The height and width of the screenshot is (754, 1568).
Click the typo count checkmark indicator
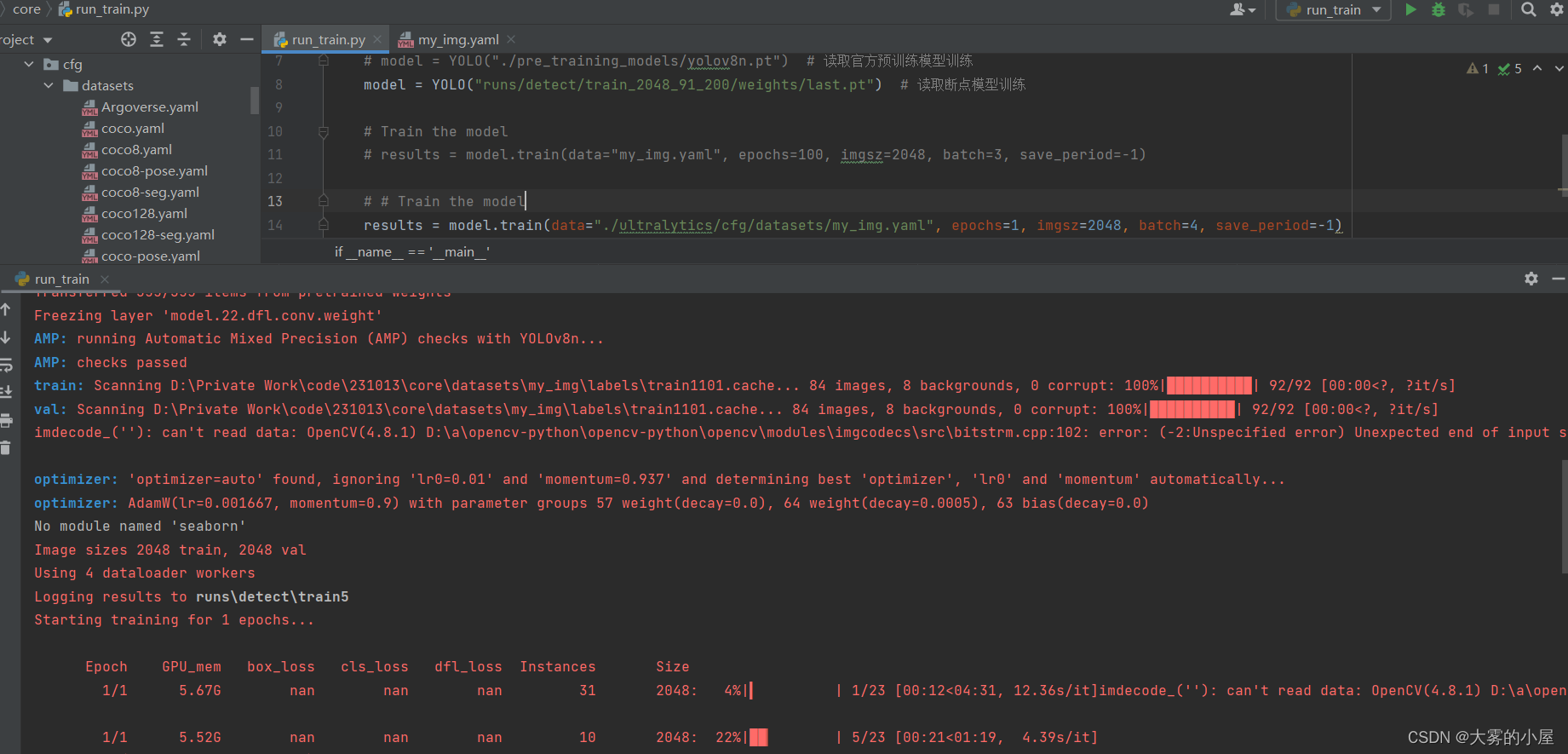pyautogui.click(x=1510, y=68)
